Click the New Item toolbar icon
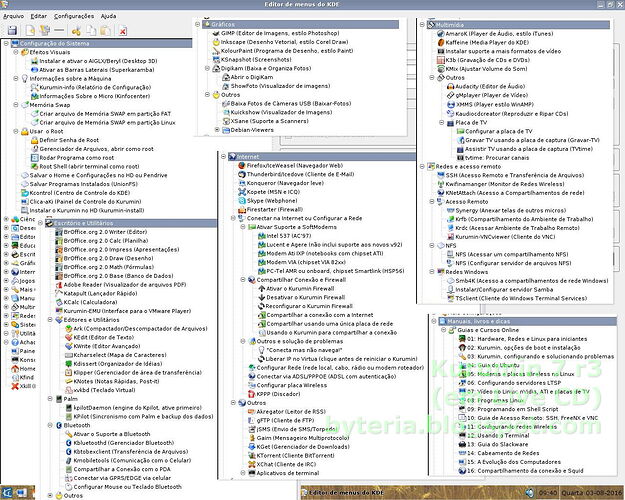This screenshot has height=500, width=625. [x=30, y=30]
